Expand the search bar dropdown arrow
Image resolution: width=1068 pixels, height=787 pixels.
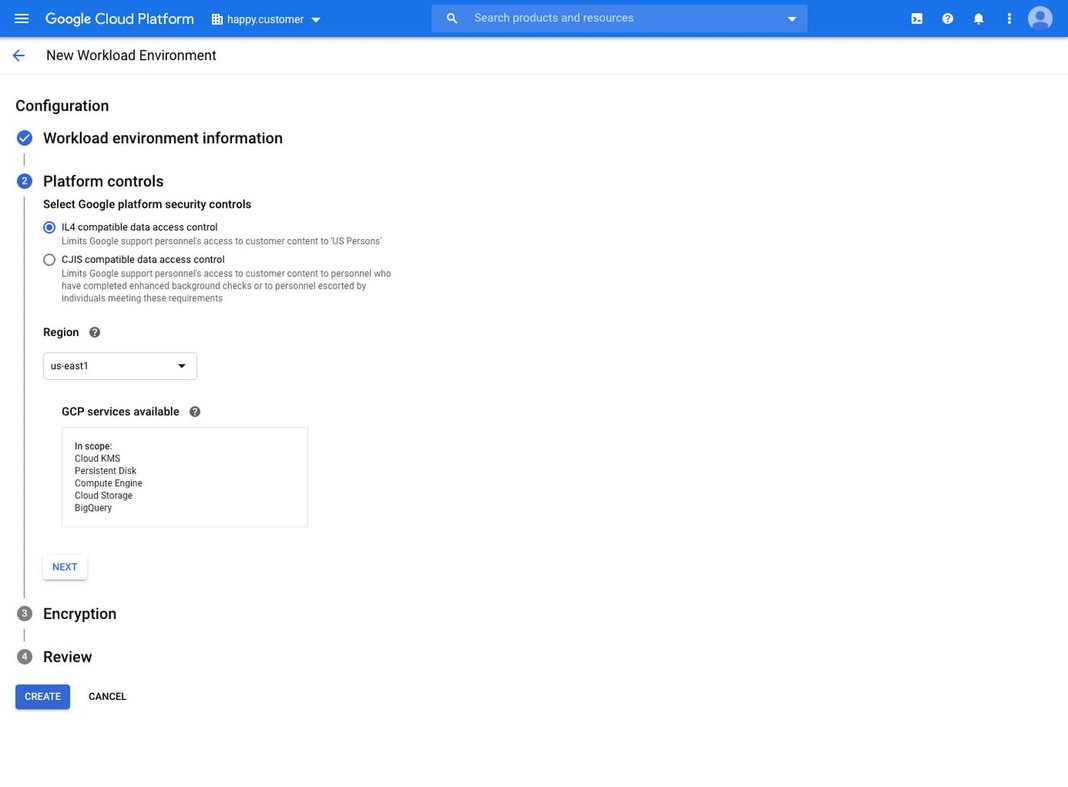pos(791,19)
